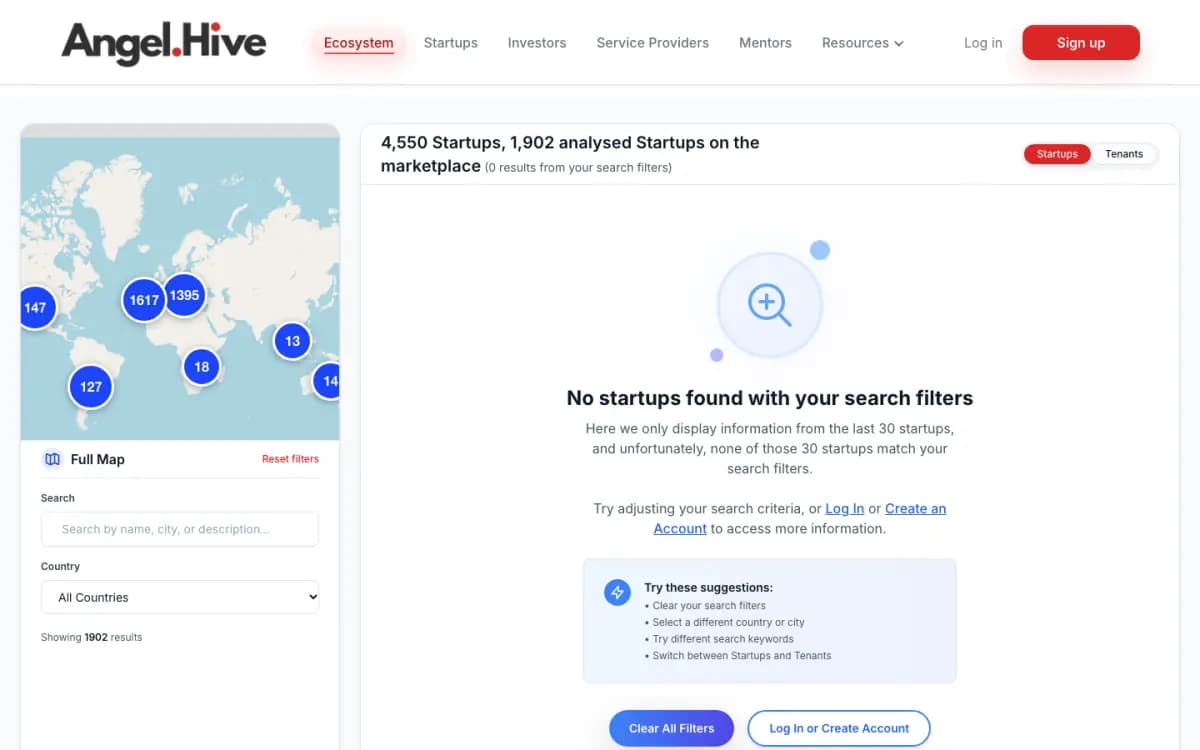Click 'Clear your search filters' suggestion text
This screenshot has height=750, width=1200.
709,605
